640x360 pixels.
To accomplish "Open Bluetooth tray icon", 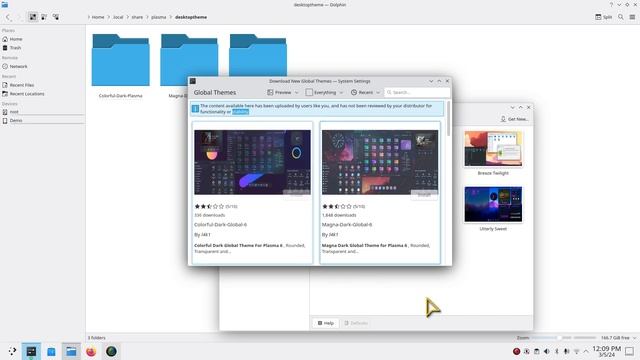I will coord(556,351).
